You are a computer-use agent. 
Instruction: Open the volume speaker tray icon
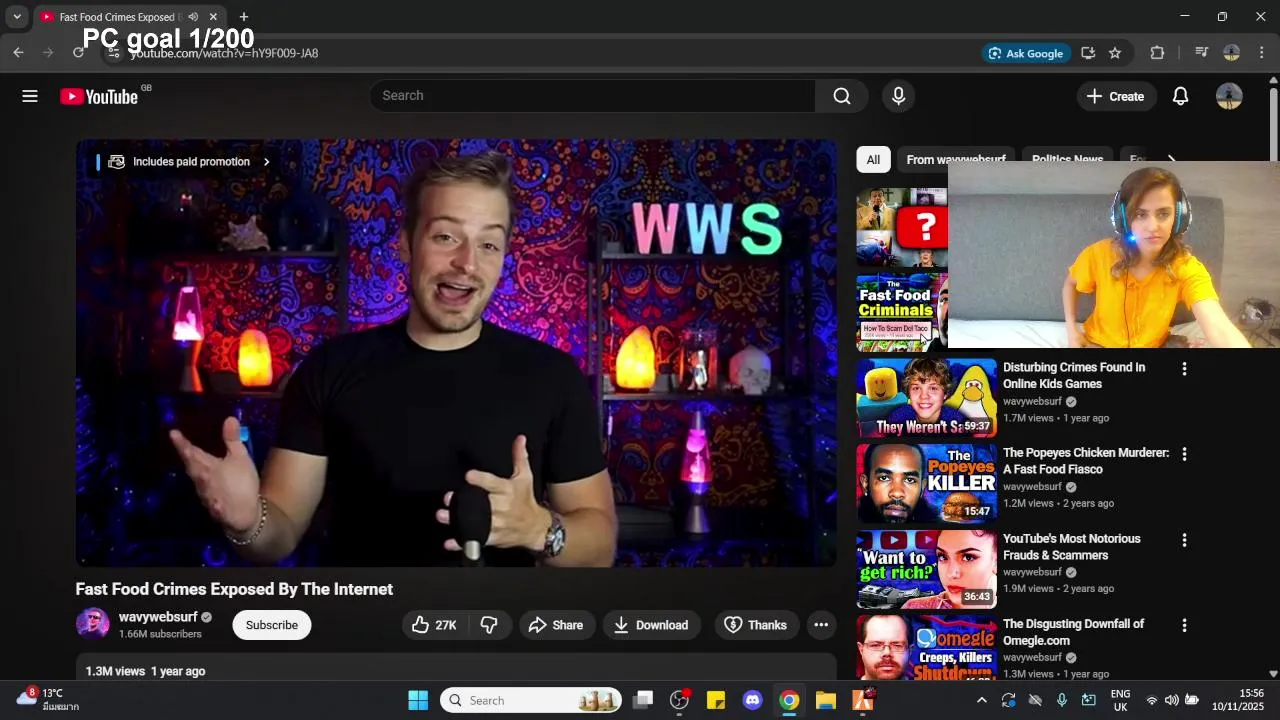[x=1171, y=700]
